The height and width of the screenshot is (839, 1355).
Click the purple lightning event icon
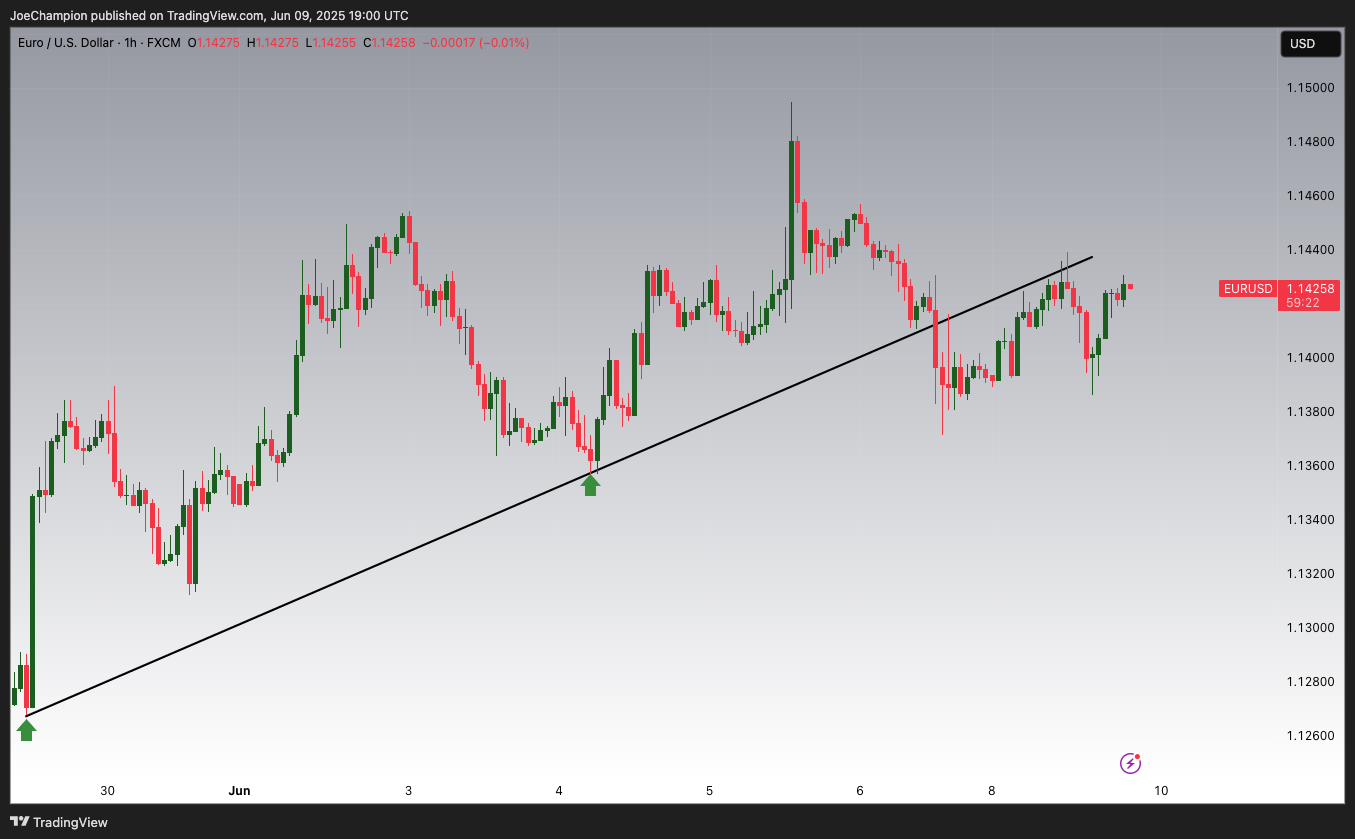[1130, 764]
